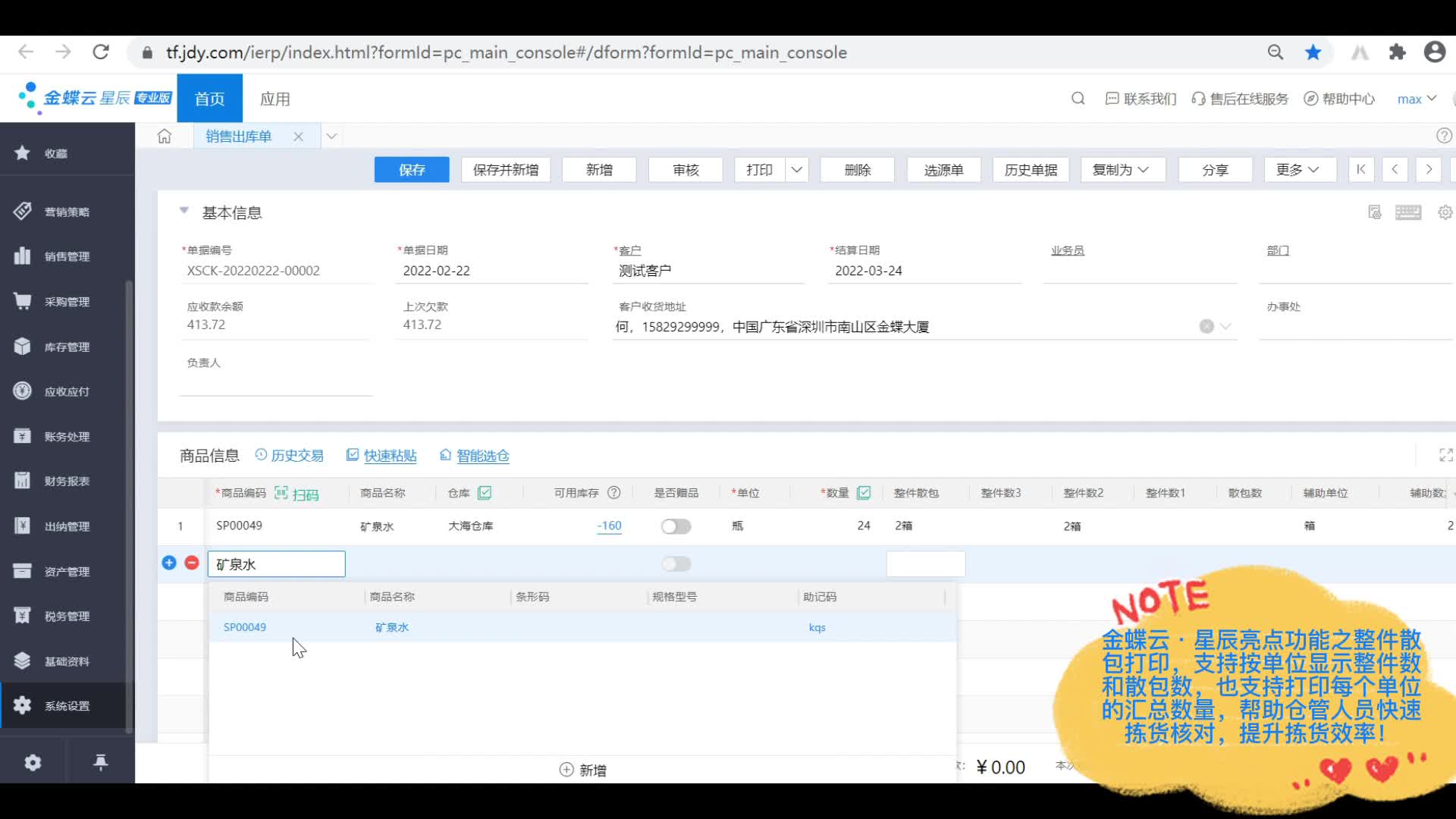The height and width of the screenshot is (819, 1456).
Task: Open the 快速粘贴 link
Action: pyautogui.click(x=381, y=455)
